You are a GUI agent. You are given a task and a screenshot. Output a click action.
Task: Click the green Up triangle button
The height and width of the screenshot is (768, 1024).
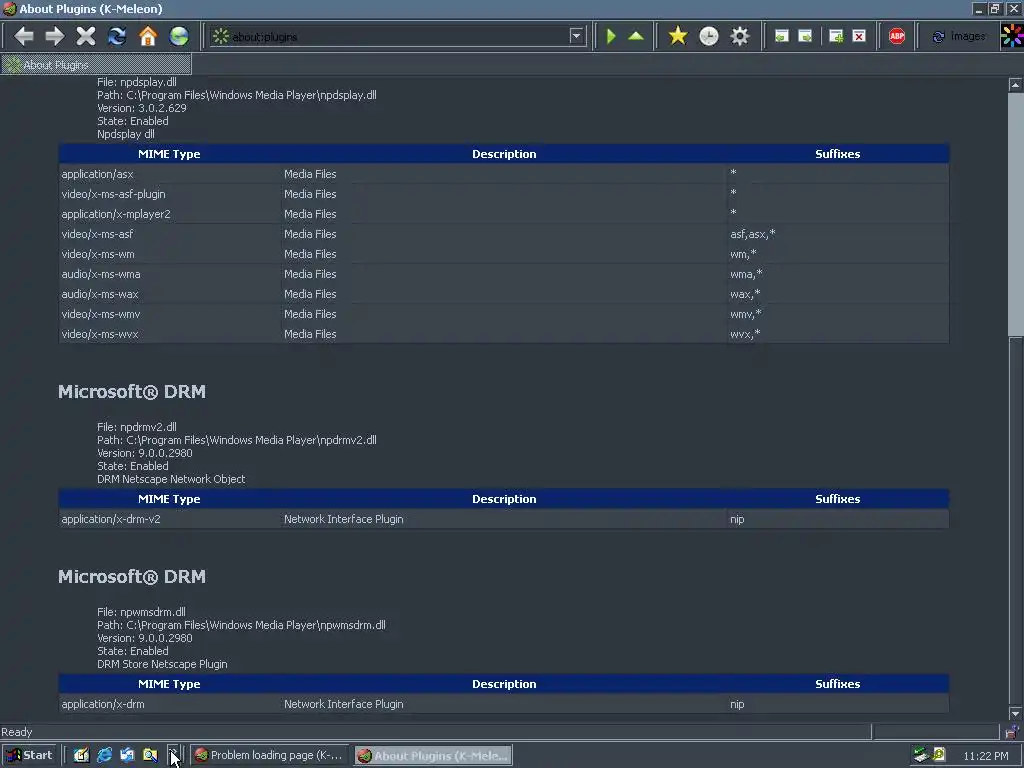[x=635, y=36]
